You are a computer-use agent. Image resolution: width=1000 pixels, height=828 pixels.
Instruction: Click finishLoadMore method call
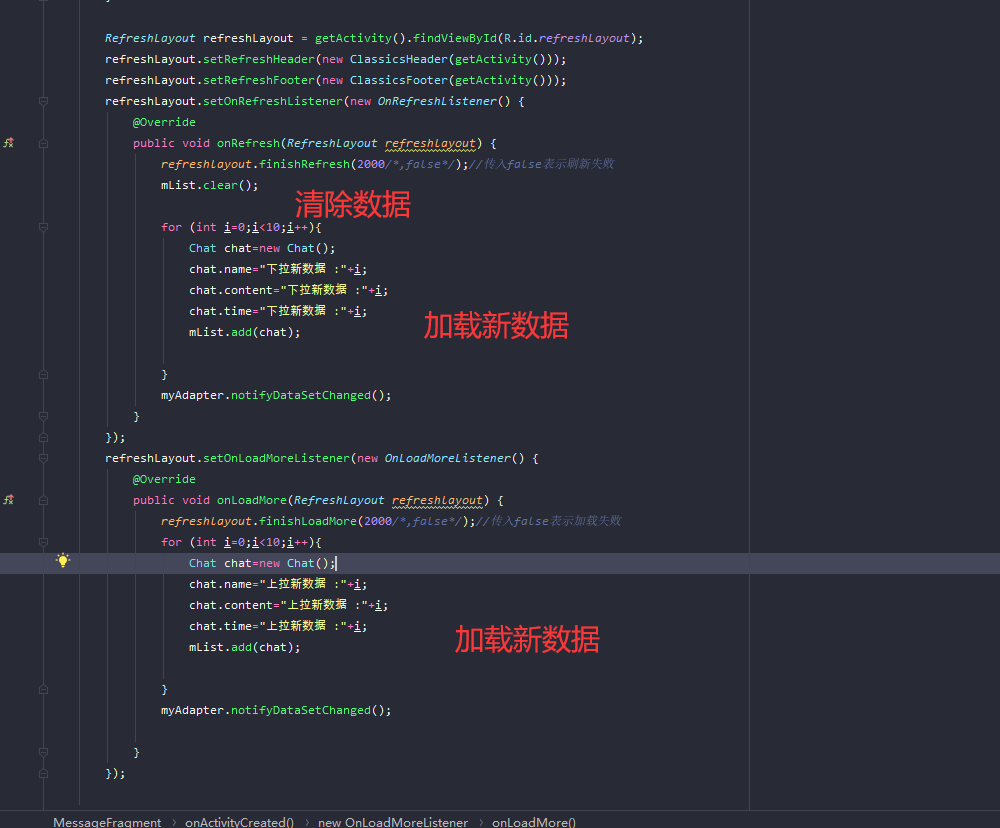[x=308, y=521]
